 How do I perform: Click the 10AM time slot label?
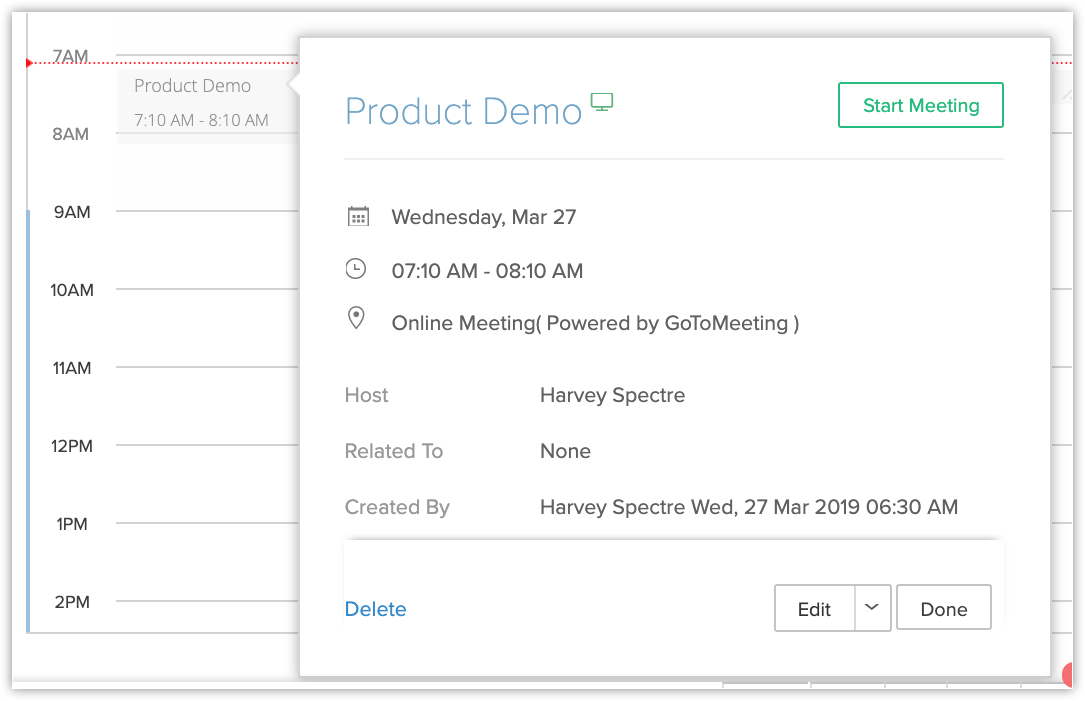(72, 290)
